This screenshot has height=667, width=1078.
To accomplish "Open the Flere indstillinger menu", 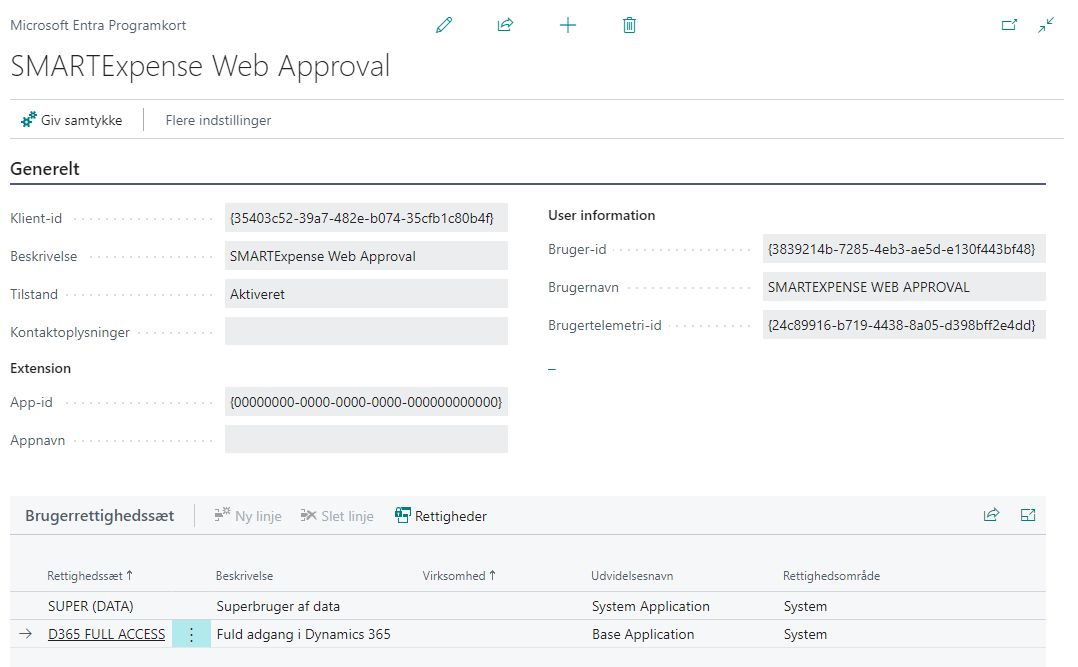I will (x=218, y=120).
